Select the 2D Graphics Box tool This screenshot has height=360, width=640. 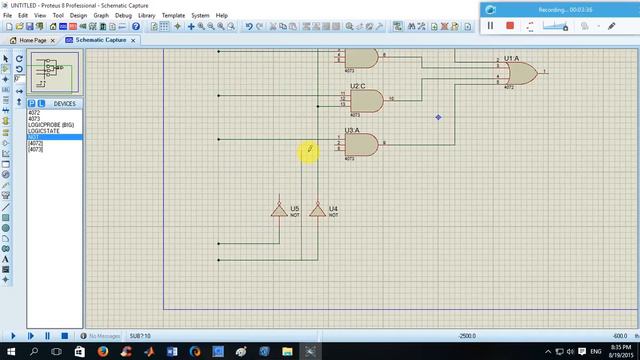click(6, 218)
